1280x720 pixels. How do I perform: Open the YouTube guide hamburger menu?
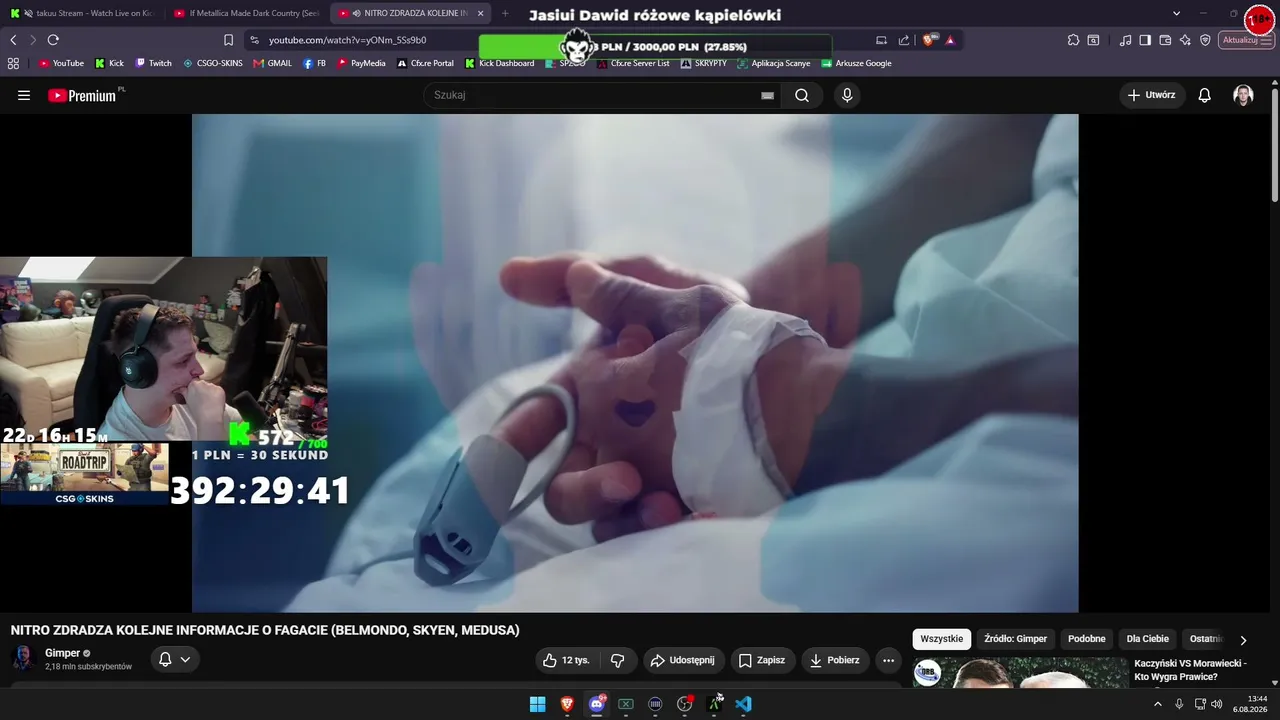(24, 95)
